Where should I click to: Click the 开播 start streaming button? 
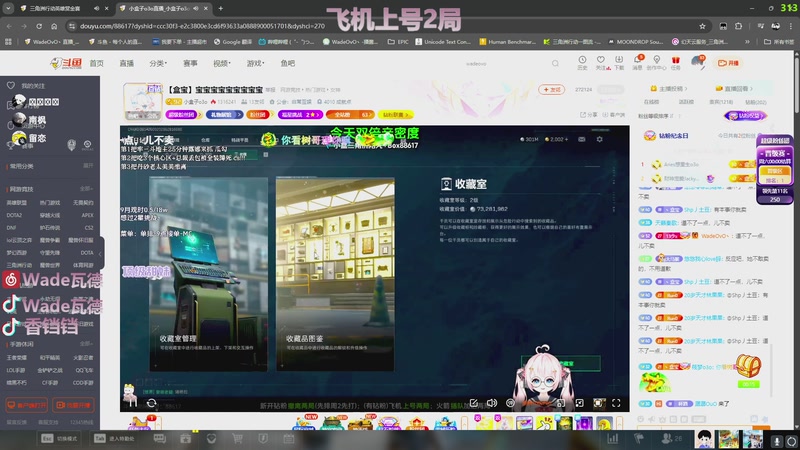point(728,63)
